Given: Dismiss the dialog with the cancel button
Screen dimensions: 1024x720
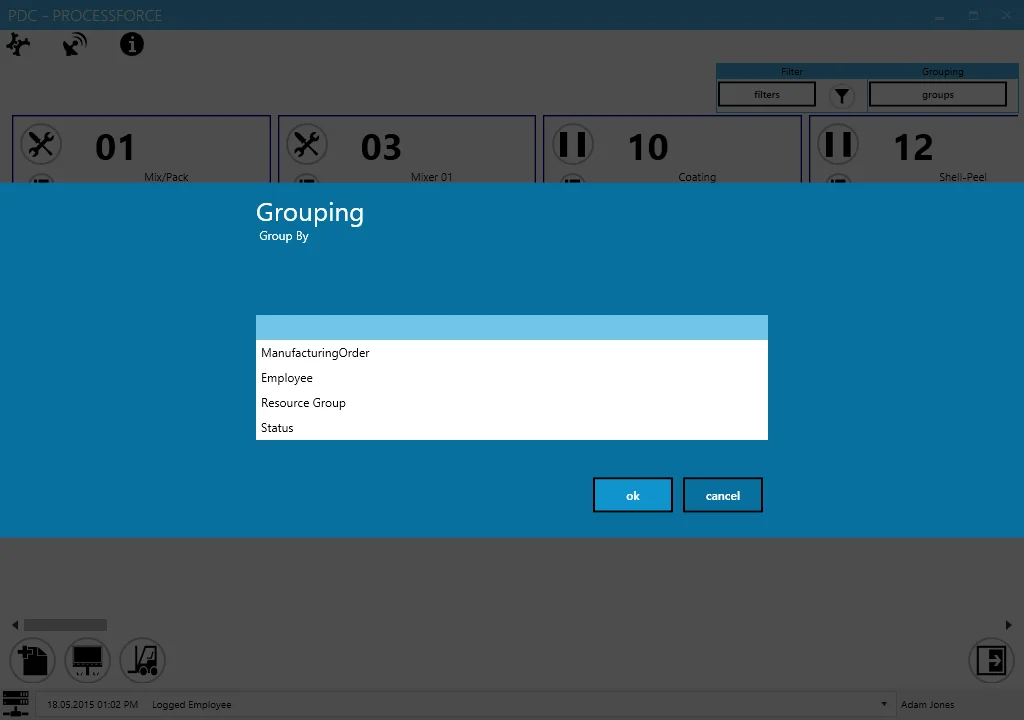Looking at the screenshot, I should click(x=722, y=494).
